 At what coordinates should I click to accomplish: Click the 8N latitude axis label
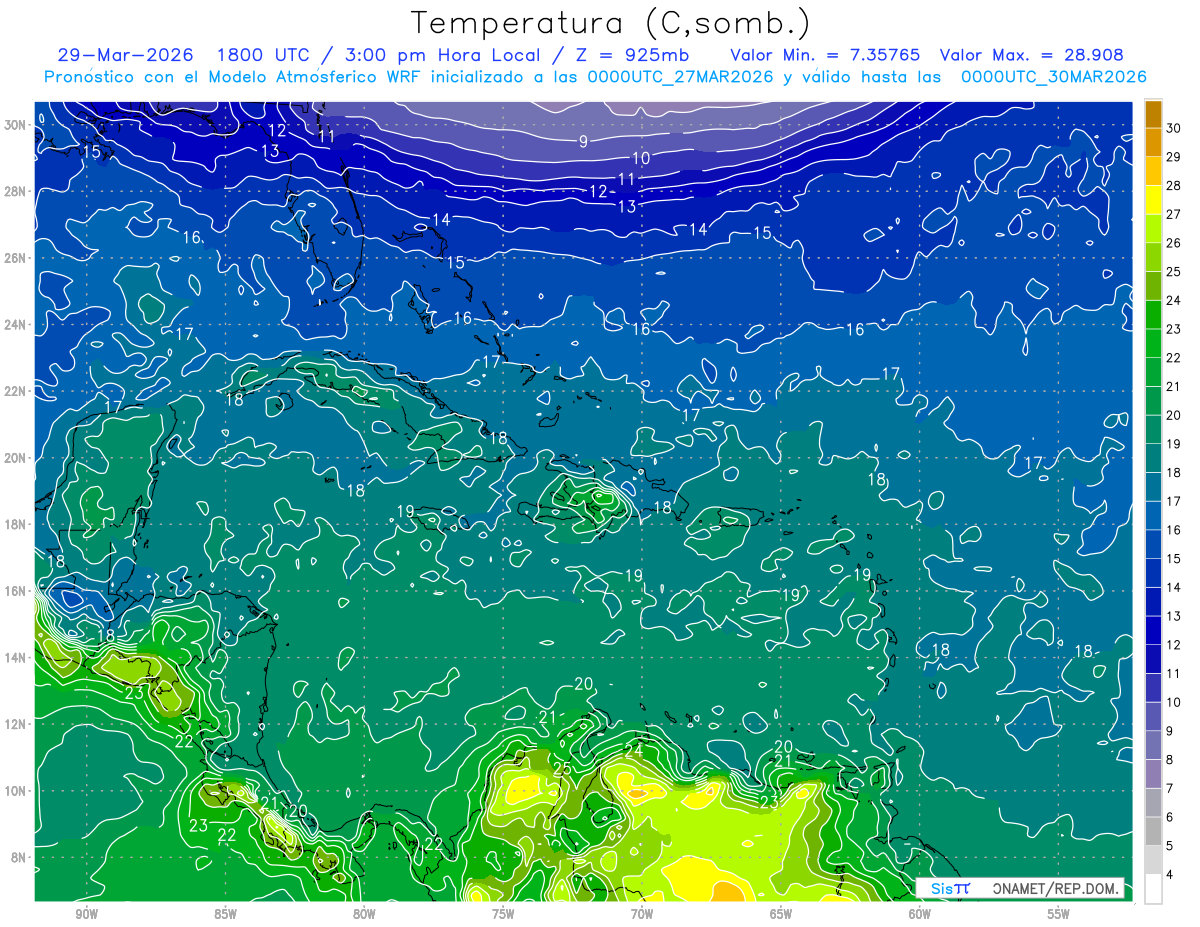[x=20, y=857]
